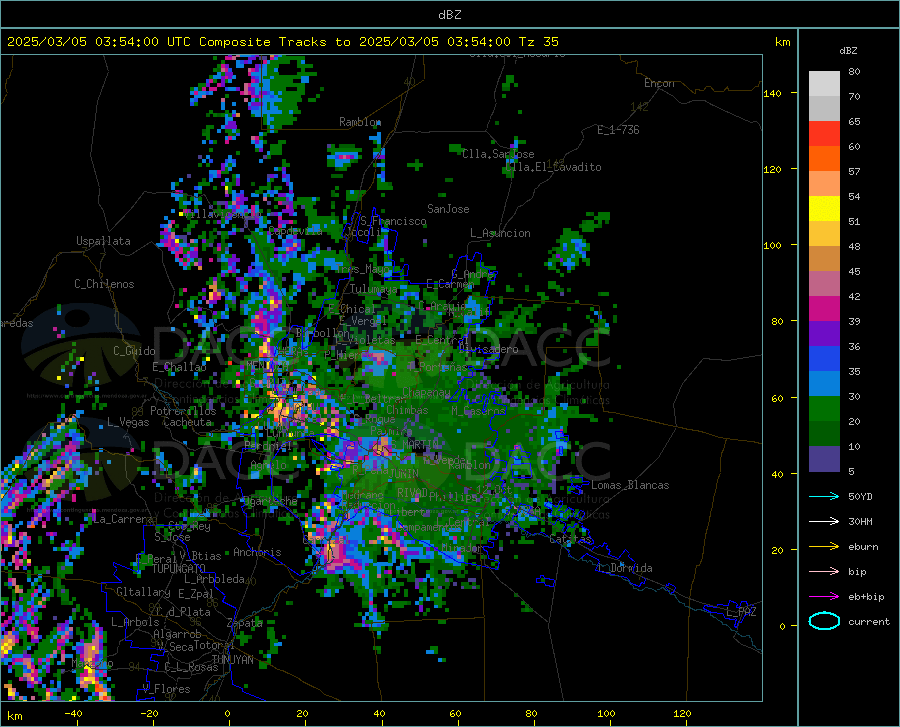Click the Cacheuta map label
This screenshot has width=900, height=727.
click(x=187, y=422)
